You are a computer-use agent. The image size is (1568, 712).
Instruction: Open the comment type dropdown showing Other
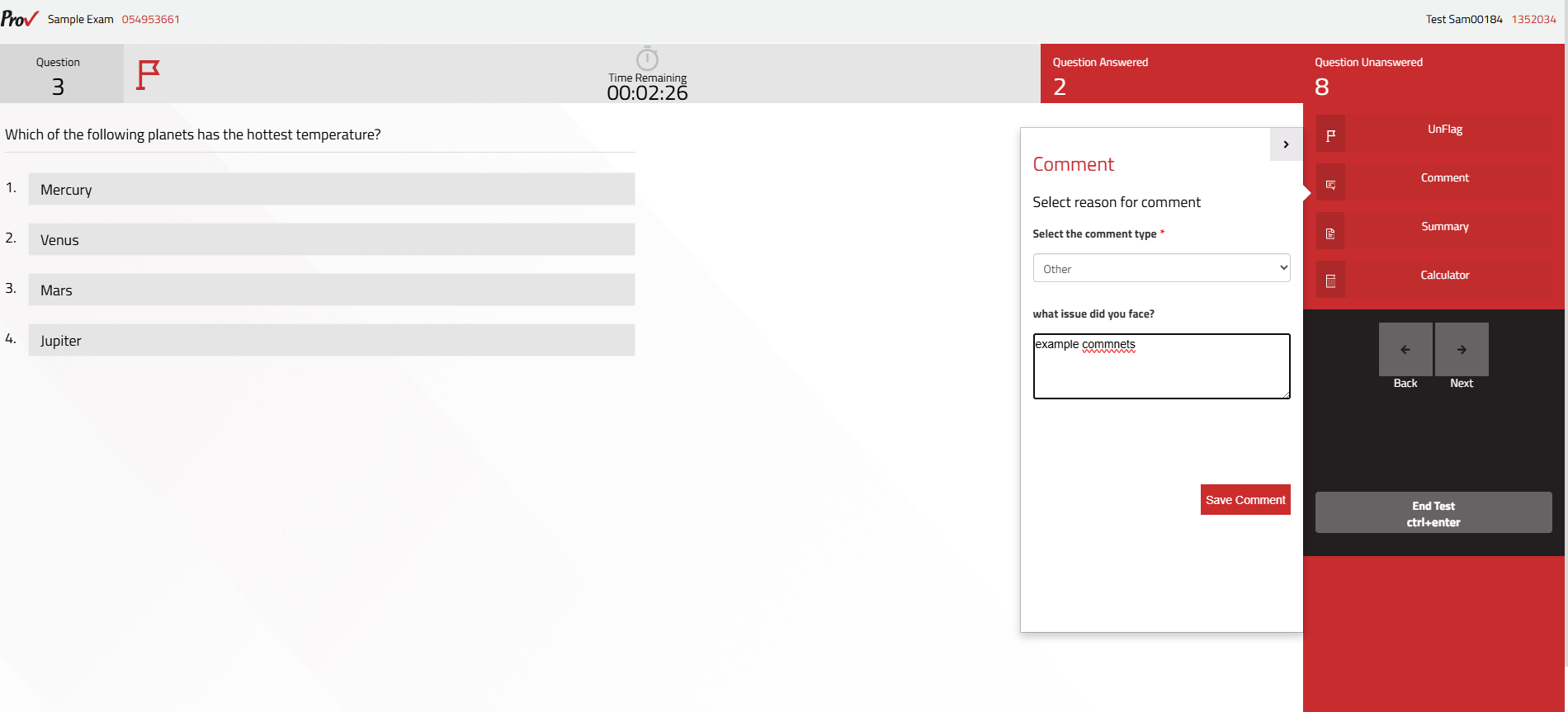pos(1161,268)
